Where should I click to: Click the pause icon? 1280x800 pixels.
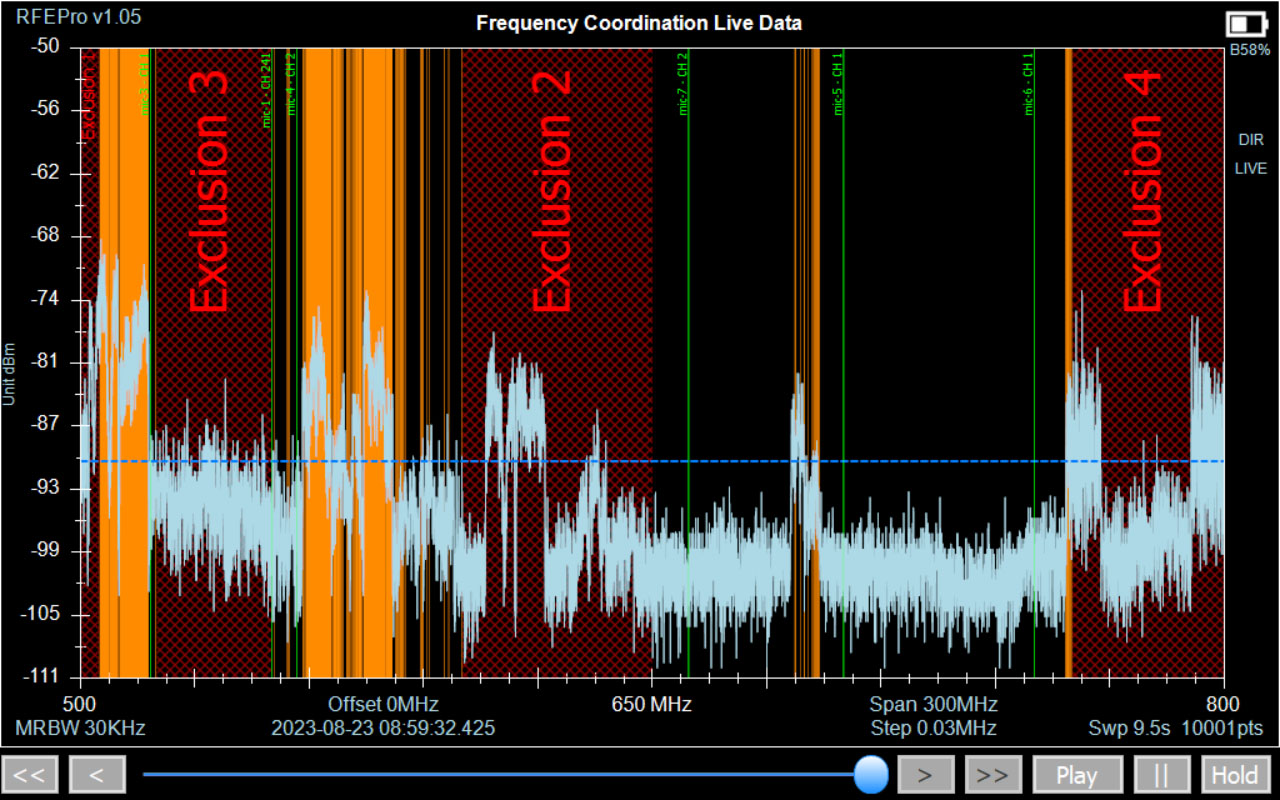click(x=1162, y=774)
